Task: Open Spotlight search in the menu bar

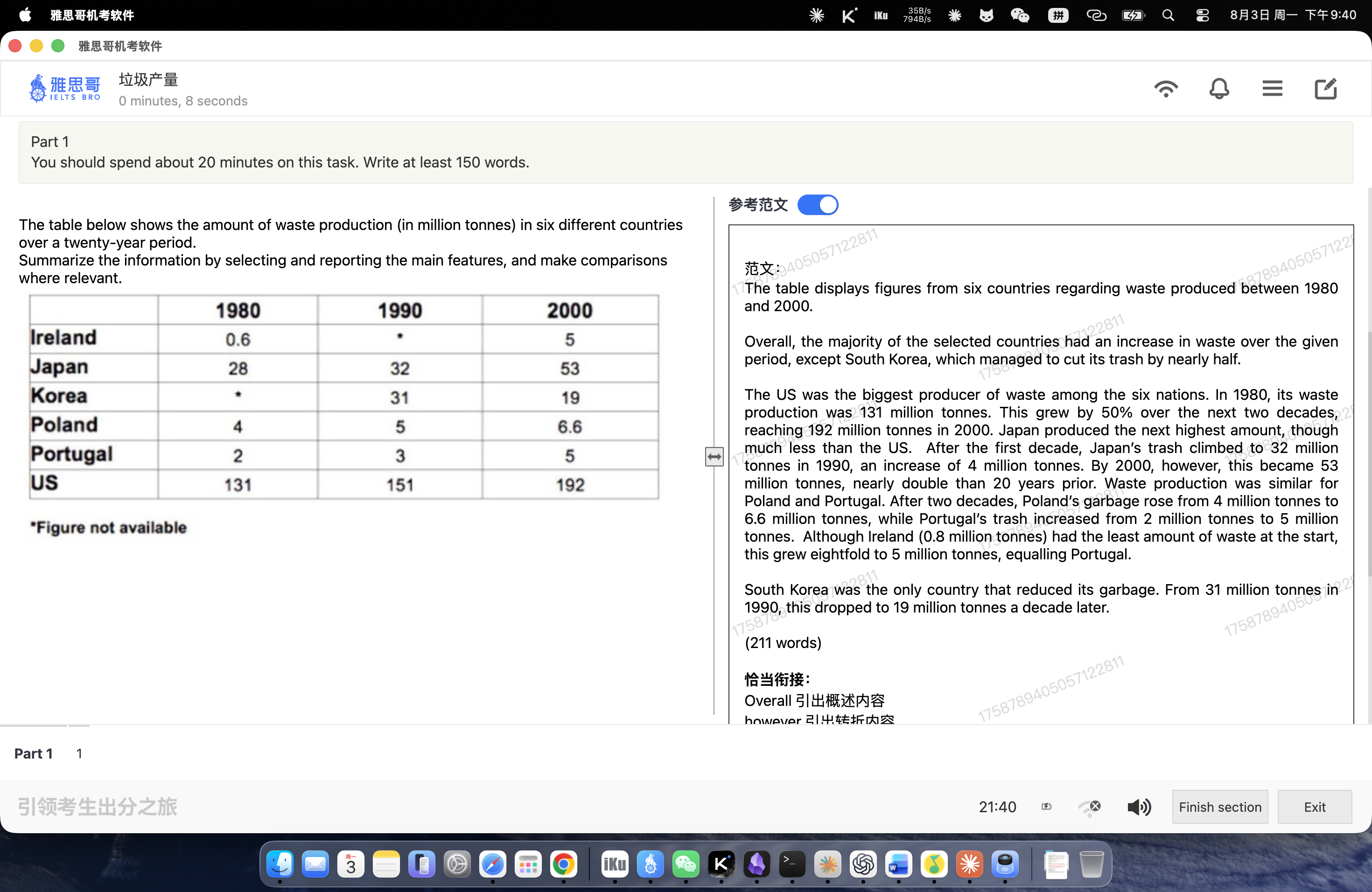Action: 1168,15
